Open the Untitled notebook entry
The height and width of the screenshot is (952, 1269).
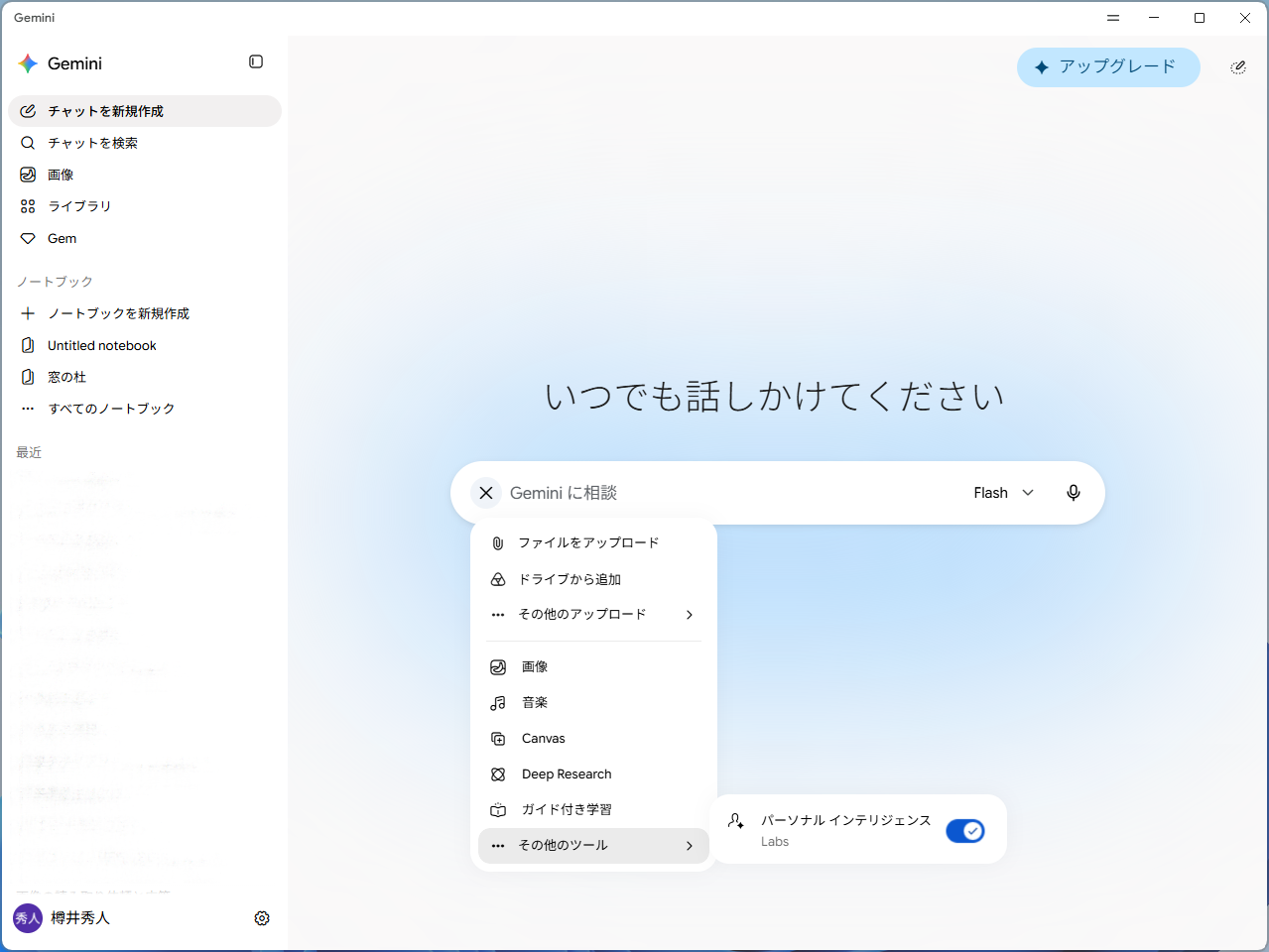coord(145,345)
